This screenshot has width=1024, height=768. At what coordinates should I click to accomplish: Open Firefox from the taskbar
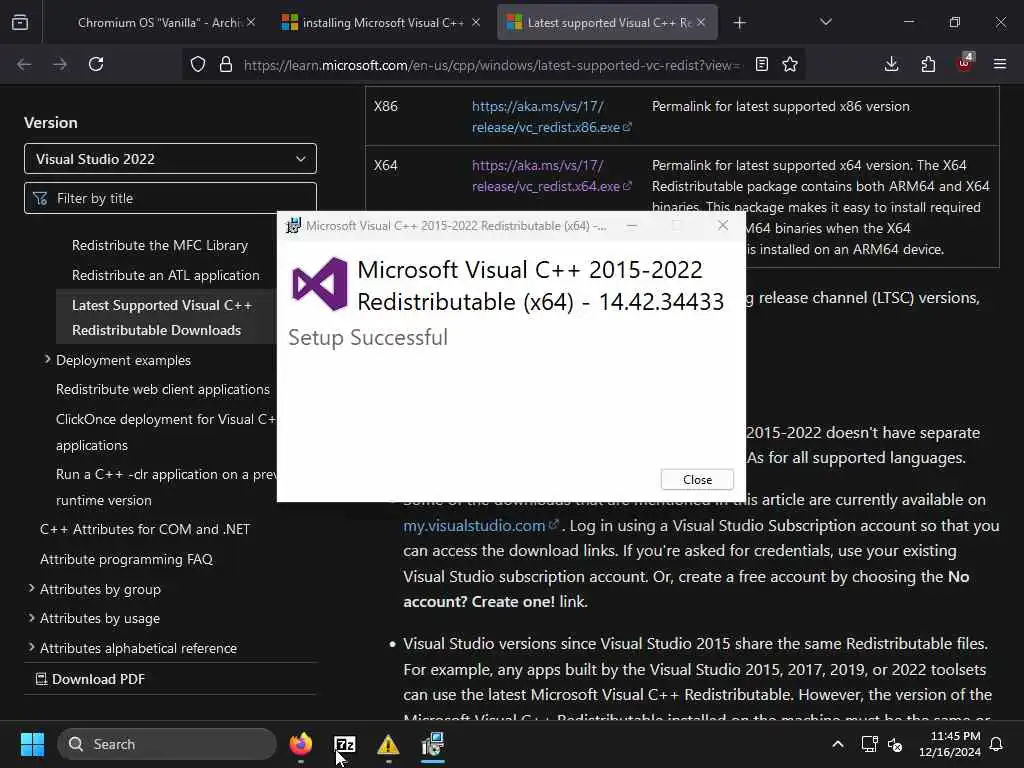[300, 744]
